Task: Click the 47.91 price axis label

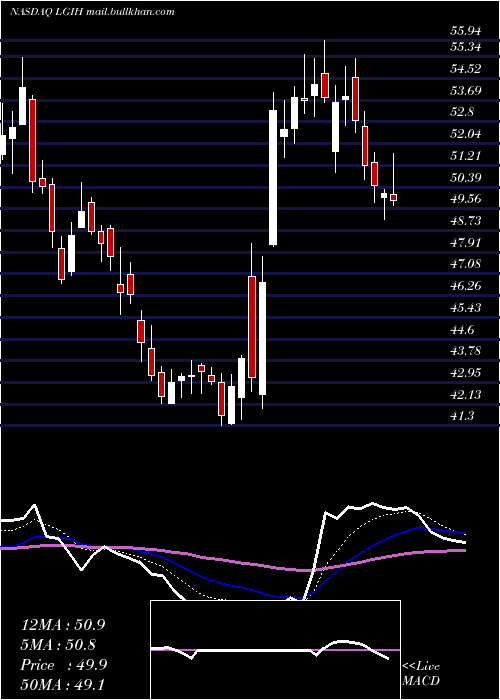Action: coord(466,242)
